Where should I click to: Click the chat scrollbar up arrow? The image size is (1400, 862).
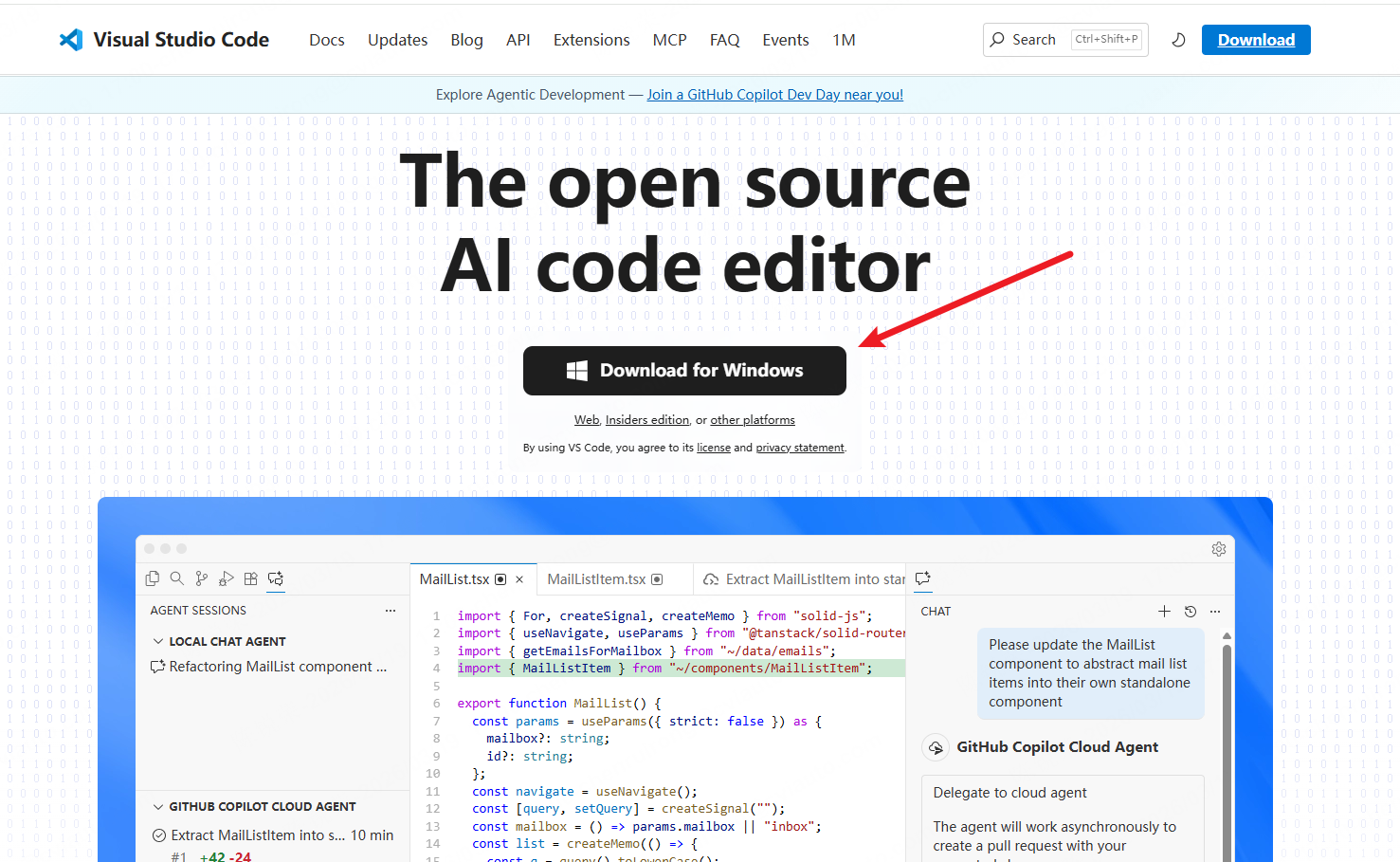point(1227,636)
